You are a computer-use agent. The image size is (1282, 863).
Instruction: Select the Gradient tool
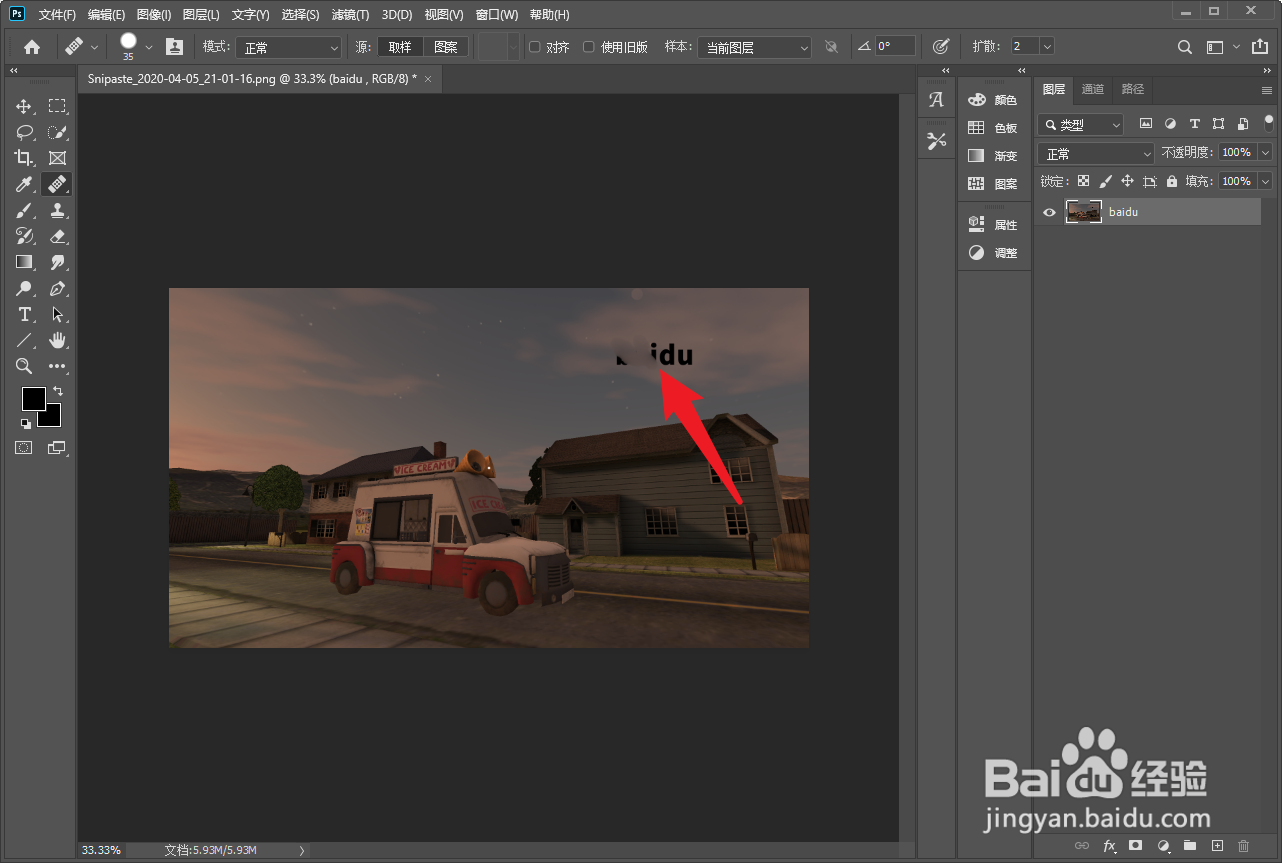[24, 262]
